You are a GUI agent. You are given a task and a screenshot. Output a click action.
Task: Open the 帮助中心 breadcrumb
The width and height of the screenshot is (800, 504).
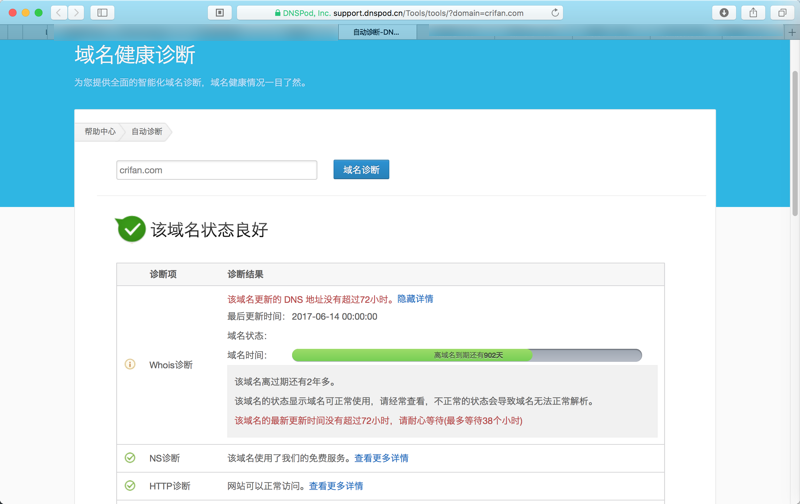coord(100,132)
